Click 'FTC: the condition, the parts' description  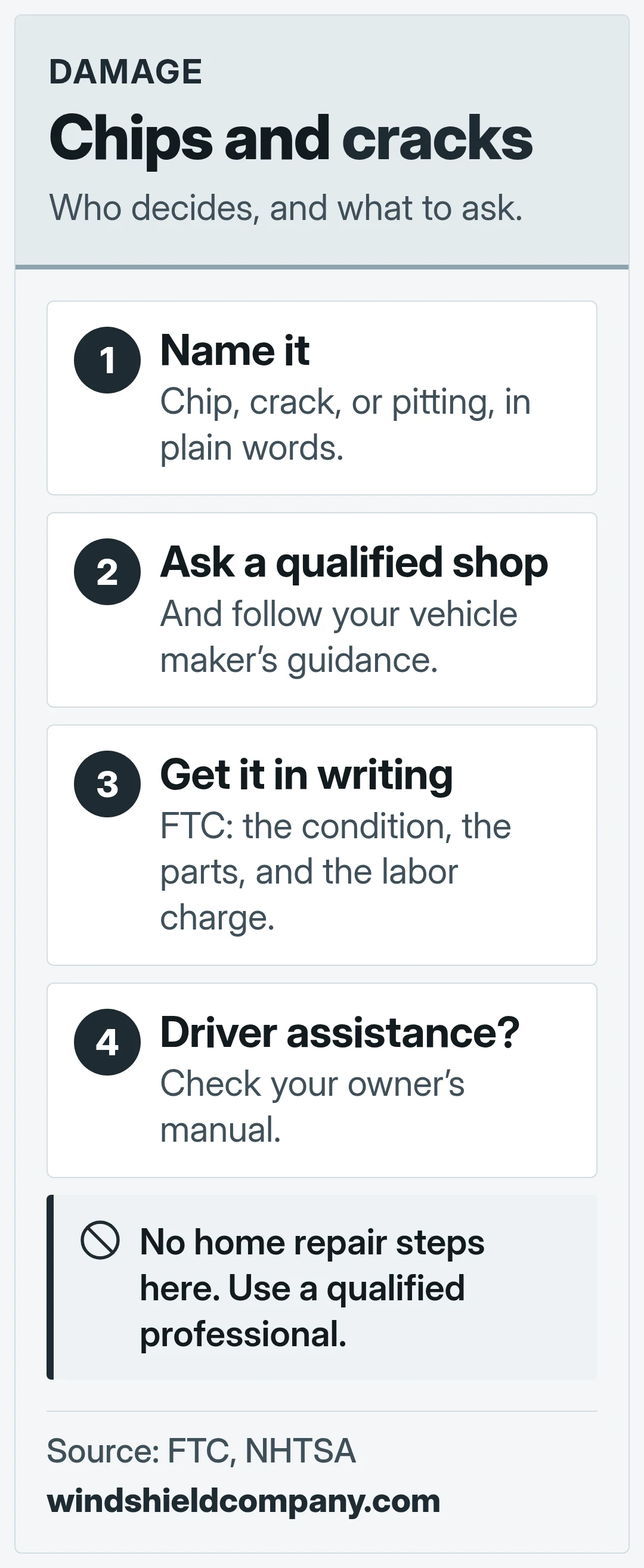(x=335, y=872)
